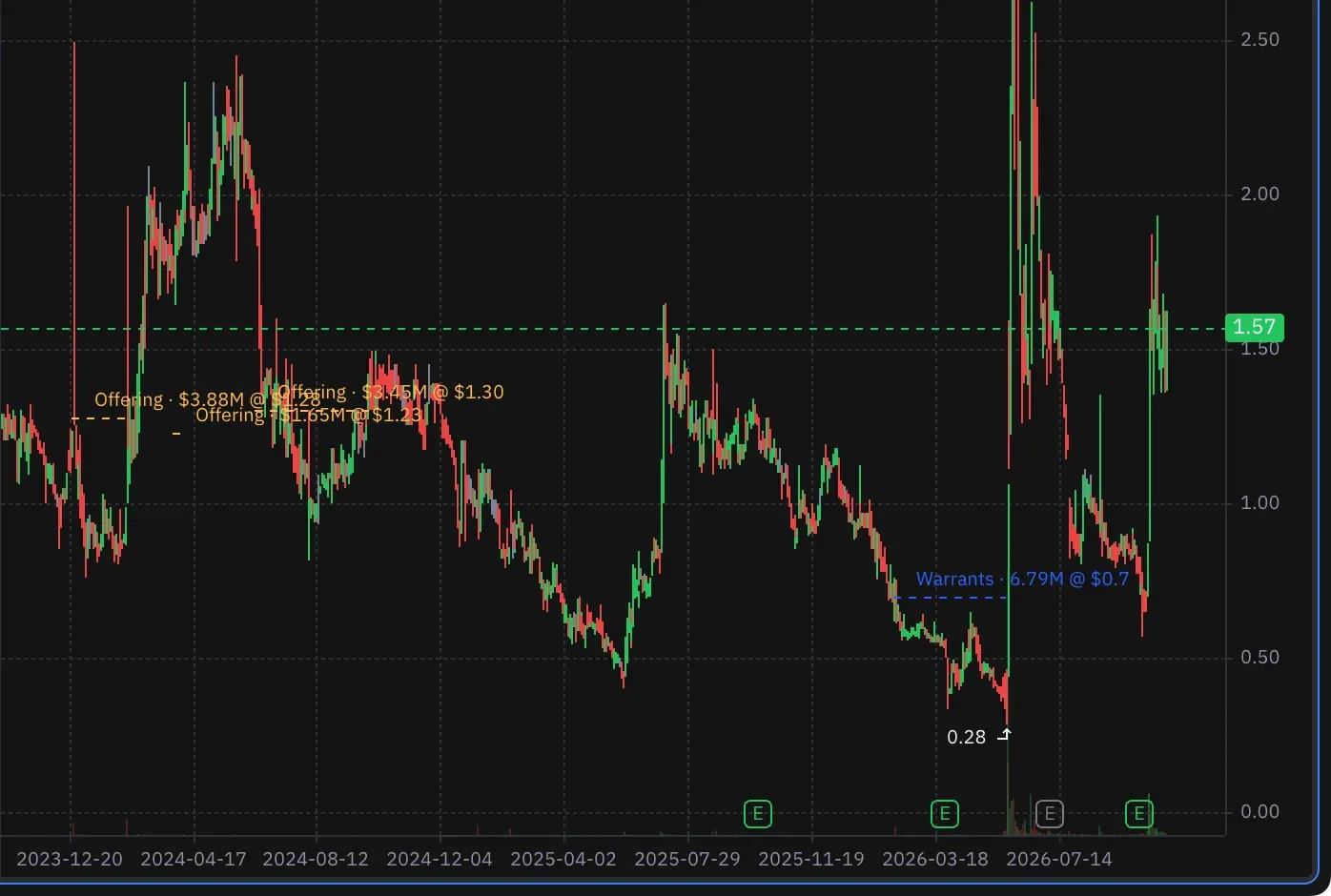Click the 2026-07-14 date label
This screenshot has width=1331, height=896.
[x=1059, y=859]
